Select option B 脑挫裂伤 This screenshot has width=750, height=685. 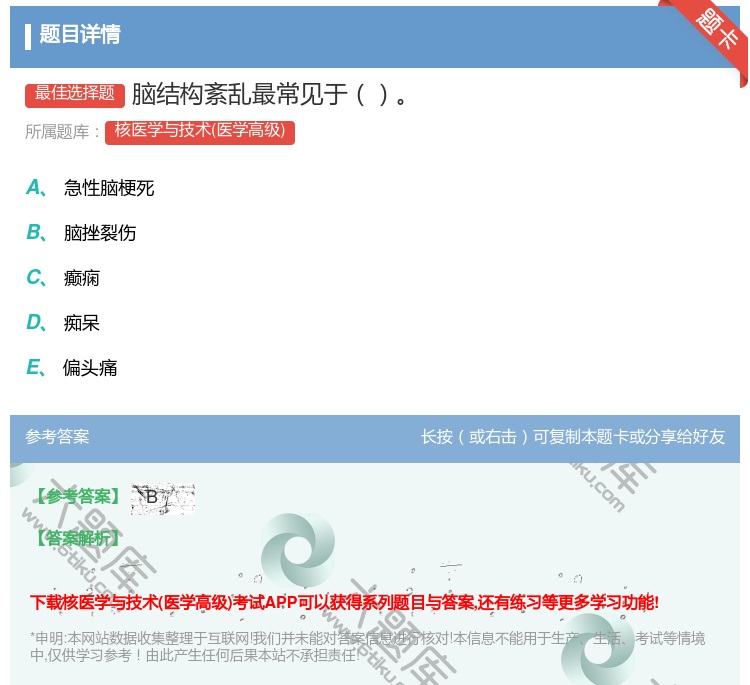81,232
